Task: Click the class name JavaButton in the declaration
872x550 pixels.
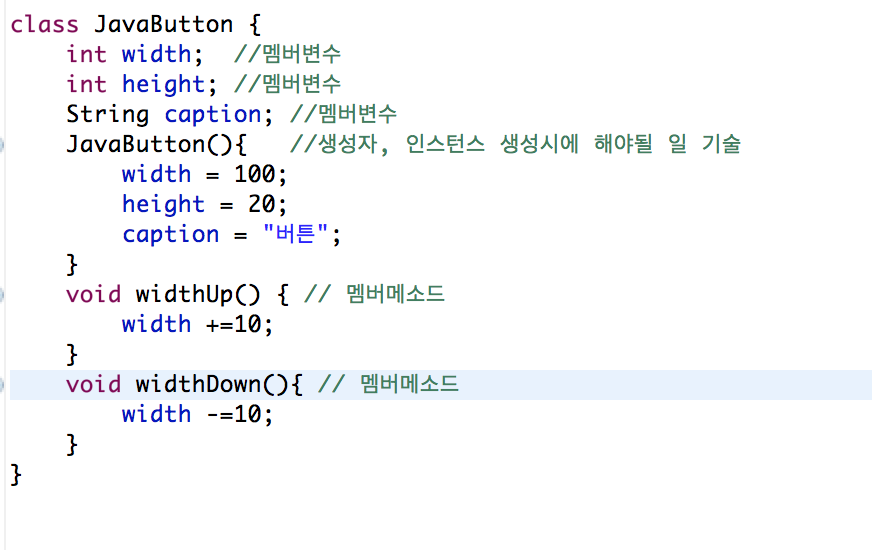Action: click(163, 24)
